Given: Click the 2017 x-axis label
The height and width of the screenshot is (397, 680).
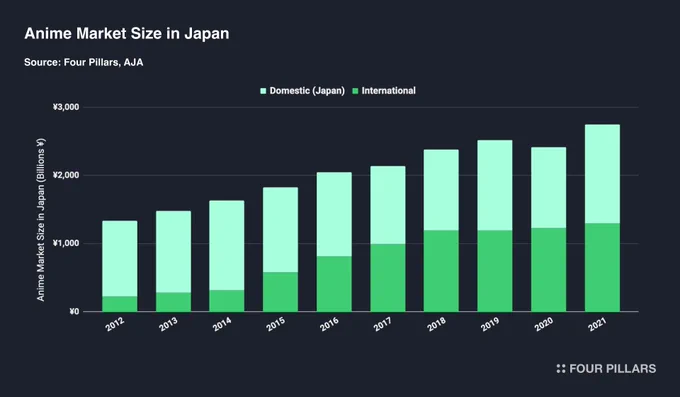Looking at the screenshot, I should click(x=383, y=324).
